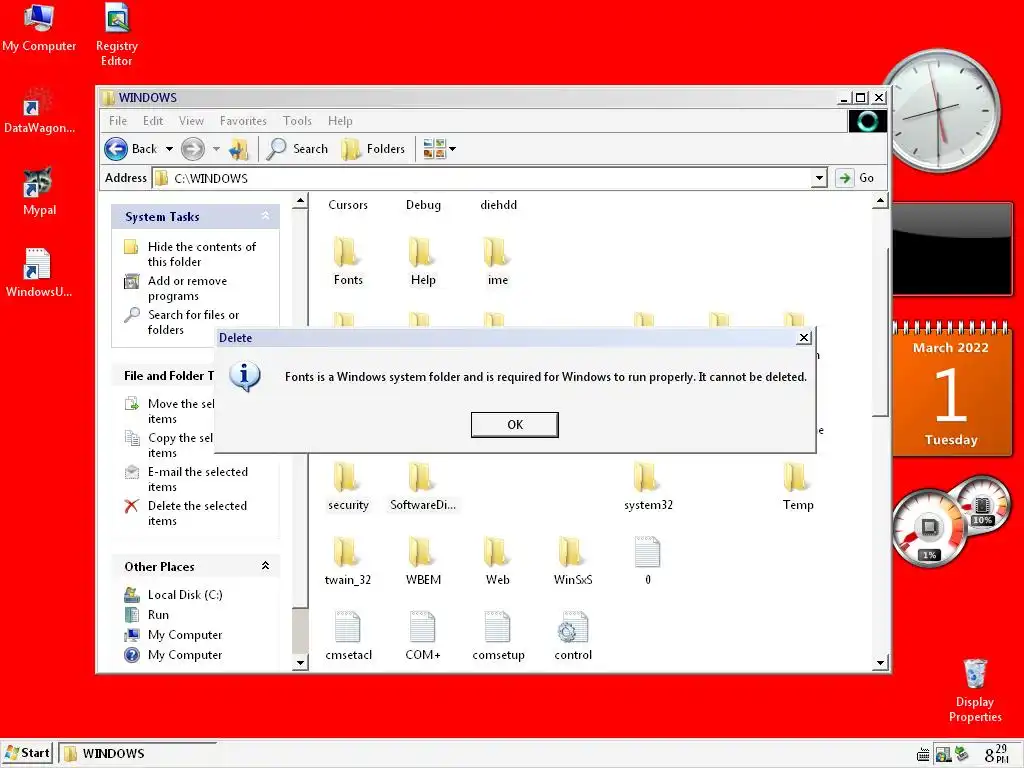Open the Views dropdown arrow
This screenshot has height=768, width=1024.
(452, 149)
